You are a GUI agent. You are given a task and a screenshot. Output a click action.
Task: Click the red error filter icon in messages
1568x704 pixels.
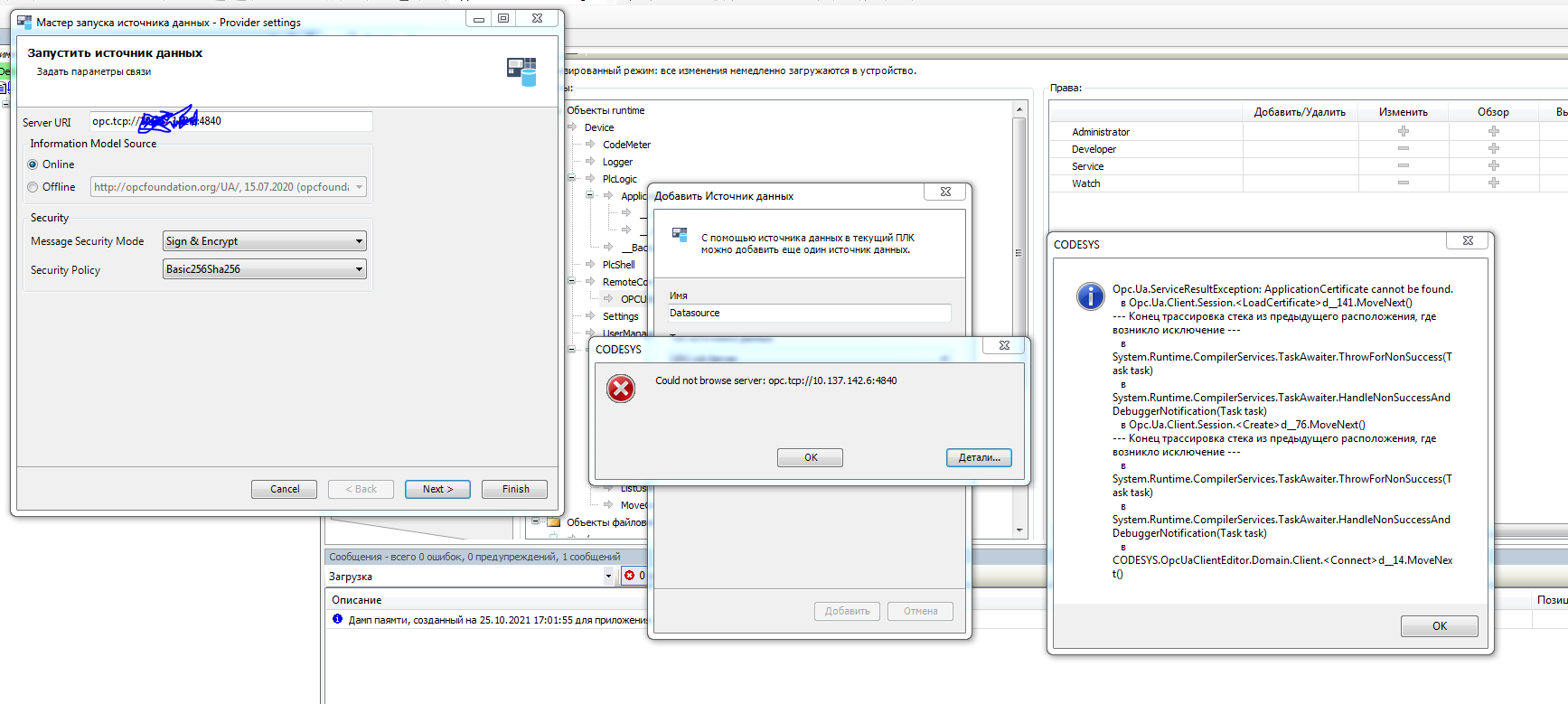630,576
